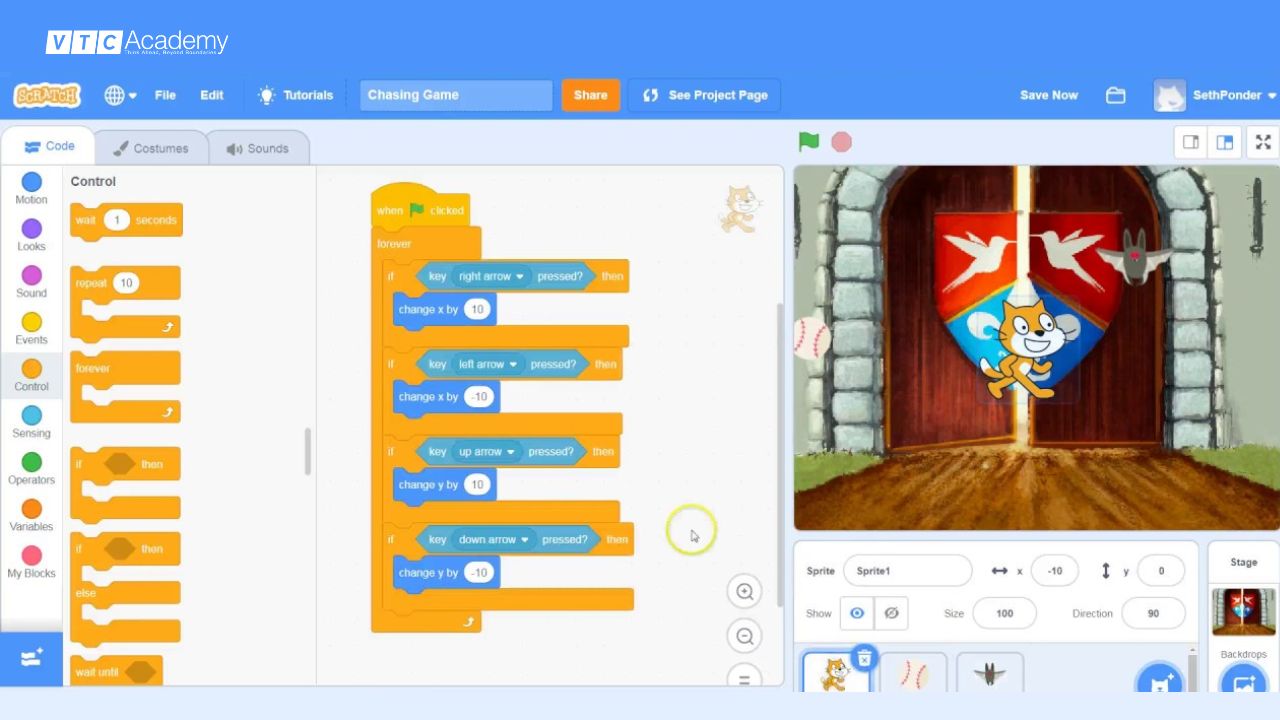Switch stage to small layout view
1280x720 pixels.
[1190, 142]
